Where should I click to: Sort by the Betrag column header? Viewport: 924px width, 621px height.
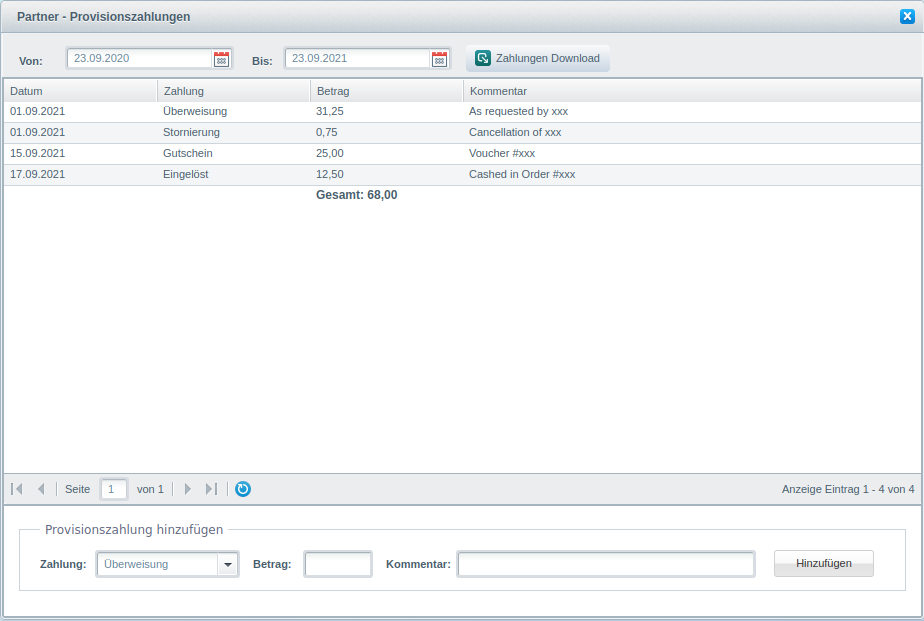[387, 91]
